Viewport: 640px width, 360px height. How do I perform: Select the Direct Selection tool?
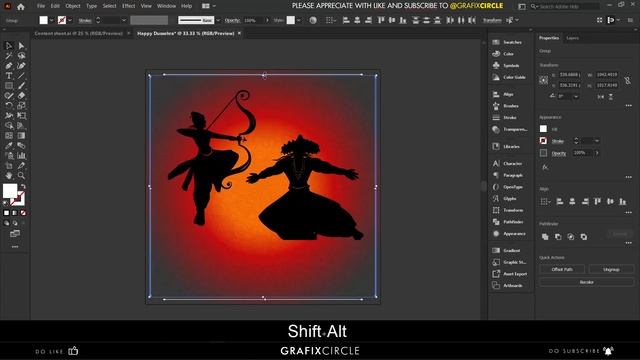pos(21,46)
